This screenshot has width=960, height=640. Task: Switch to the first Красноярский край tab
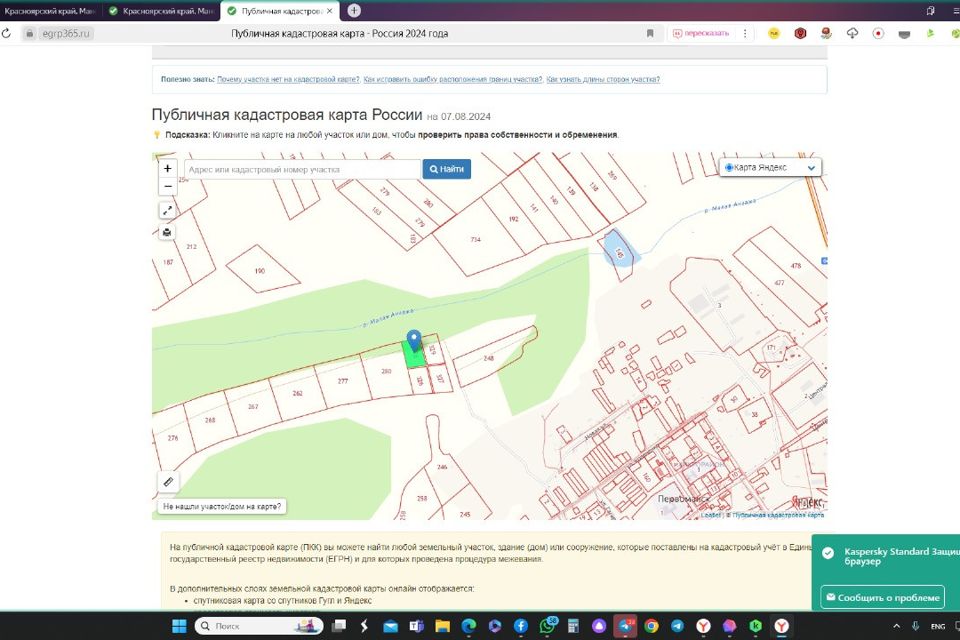50,10
